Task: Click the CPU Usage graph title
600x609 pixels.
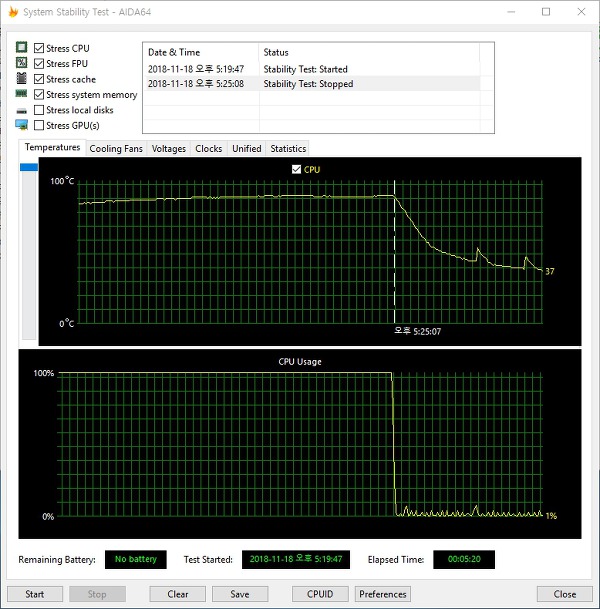Action: click(300, 362)
